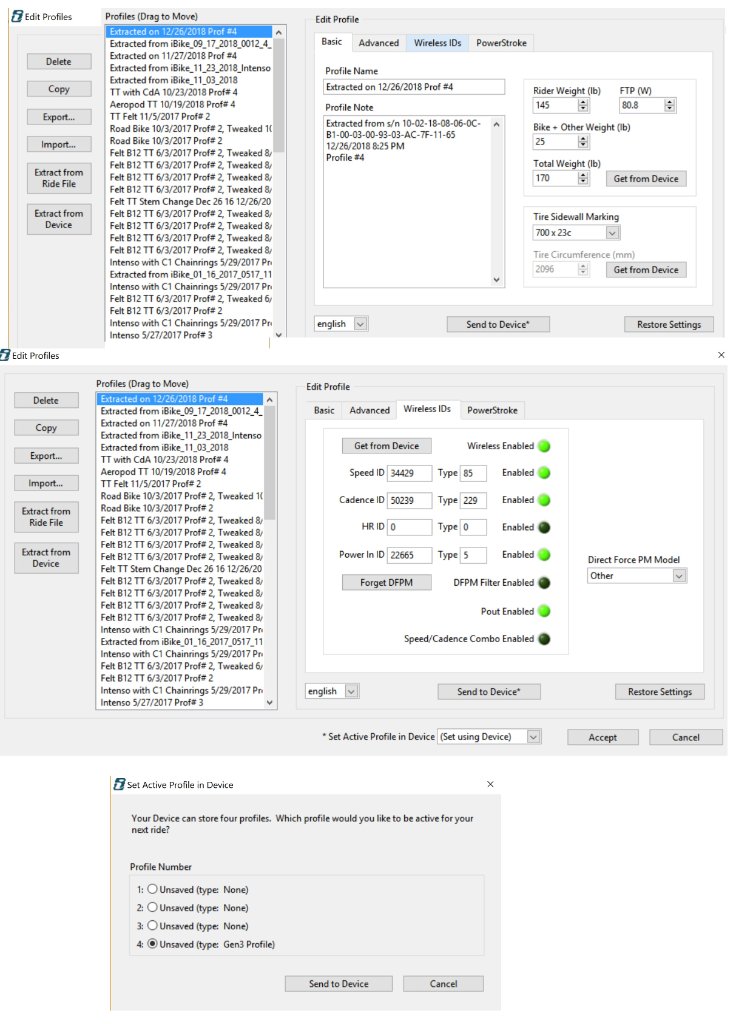Open PowerStroke tab beside the active Wireless IDs tab
This screenshot has height=1024, width=736.
(492, 410)
